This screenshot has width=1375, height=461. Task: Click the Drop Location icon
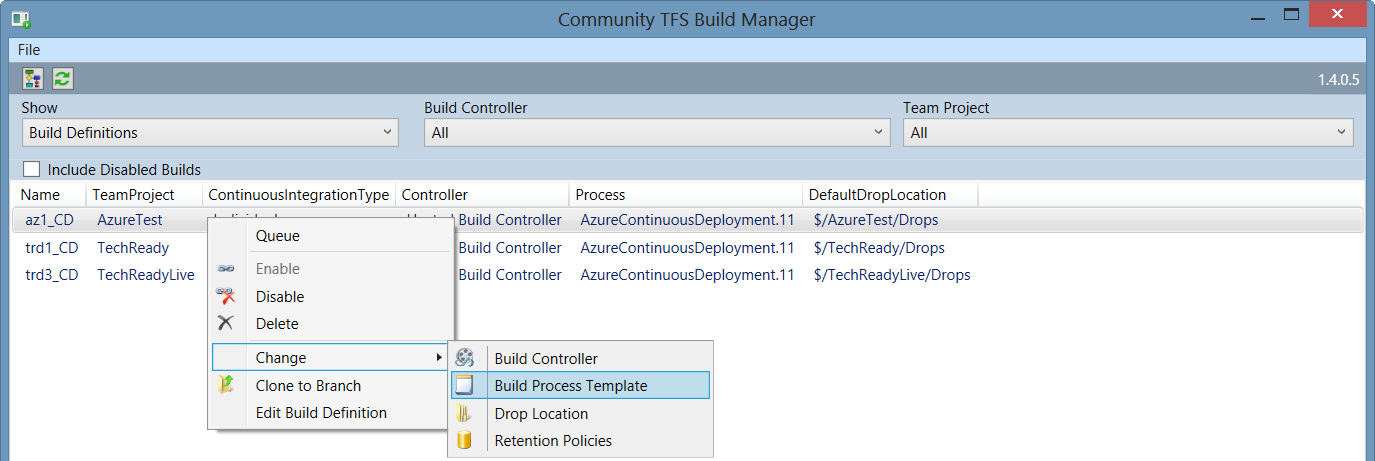465,413
